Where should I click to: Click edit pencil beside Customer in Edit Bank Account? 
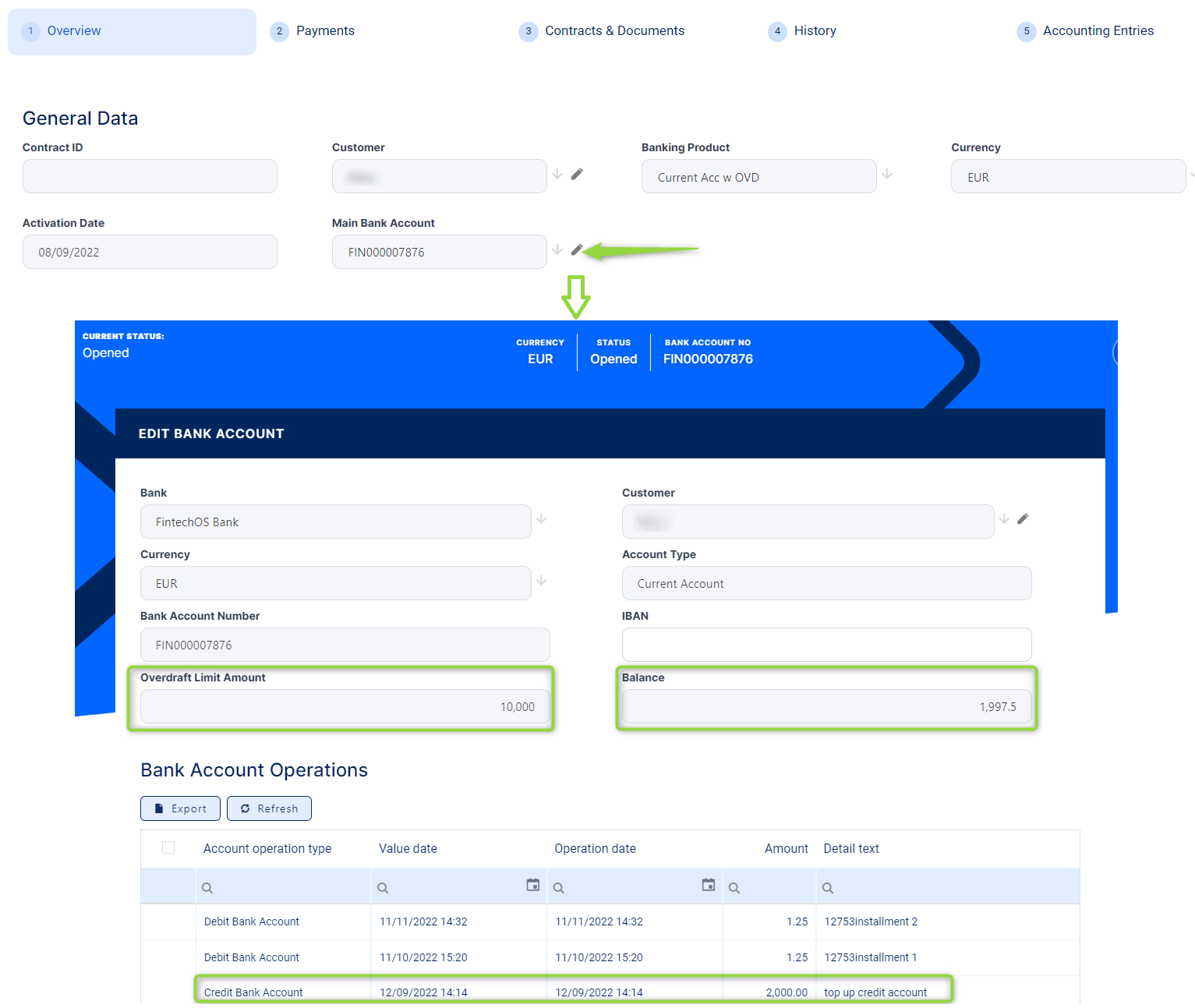[1023, 519]
